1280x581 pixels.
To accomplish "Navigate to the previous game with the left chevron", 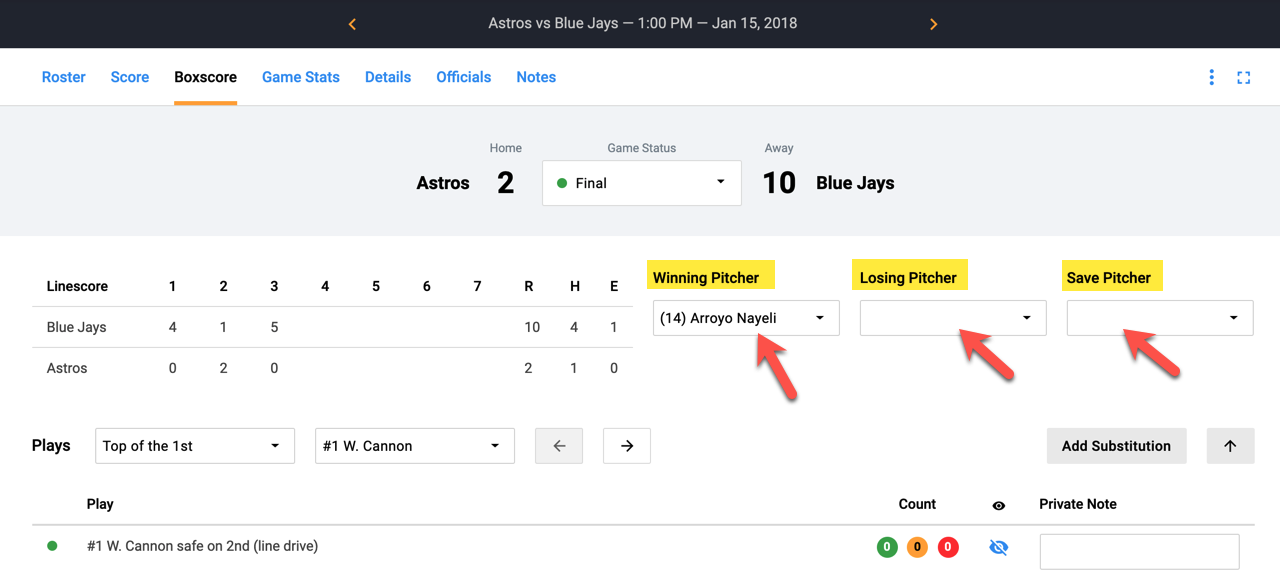I will coord(352,23).
